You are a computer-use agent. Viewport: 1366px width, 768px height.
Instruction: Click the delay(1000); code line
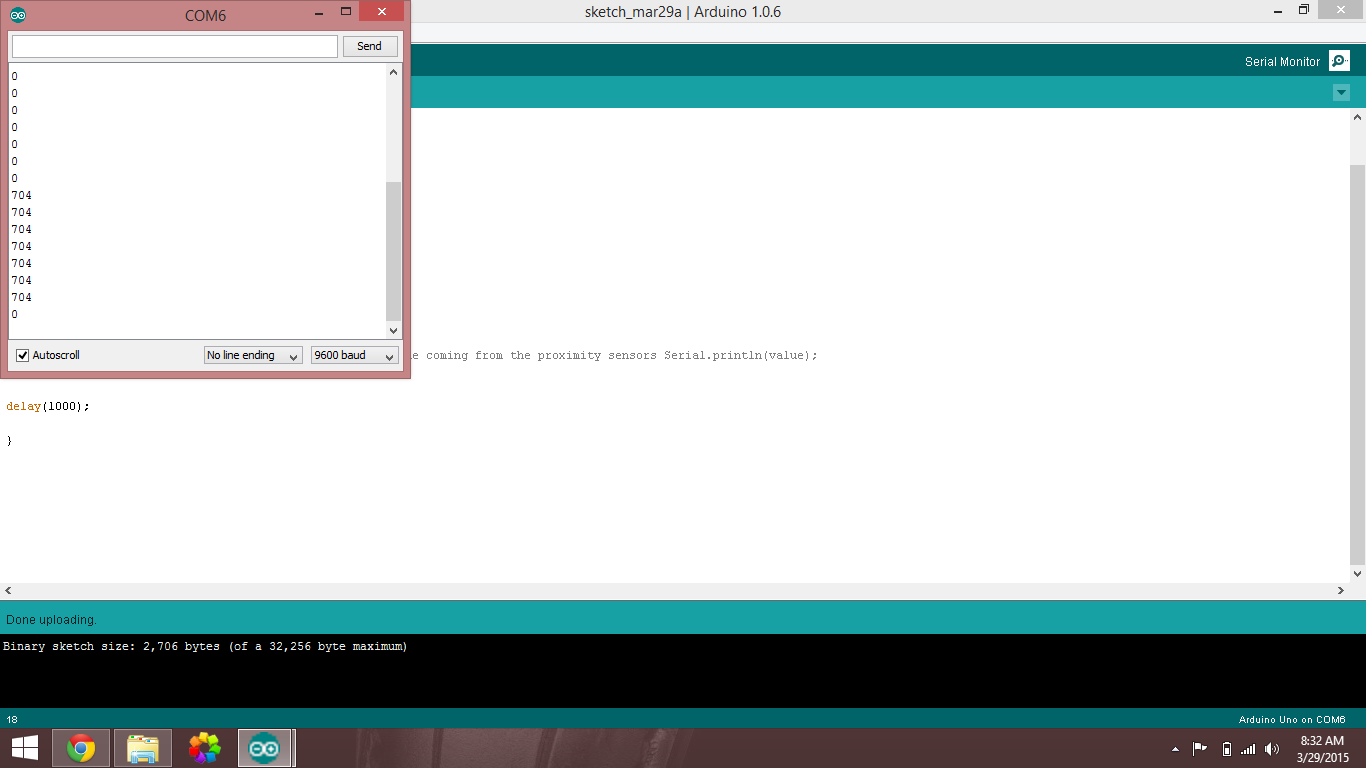48,406
